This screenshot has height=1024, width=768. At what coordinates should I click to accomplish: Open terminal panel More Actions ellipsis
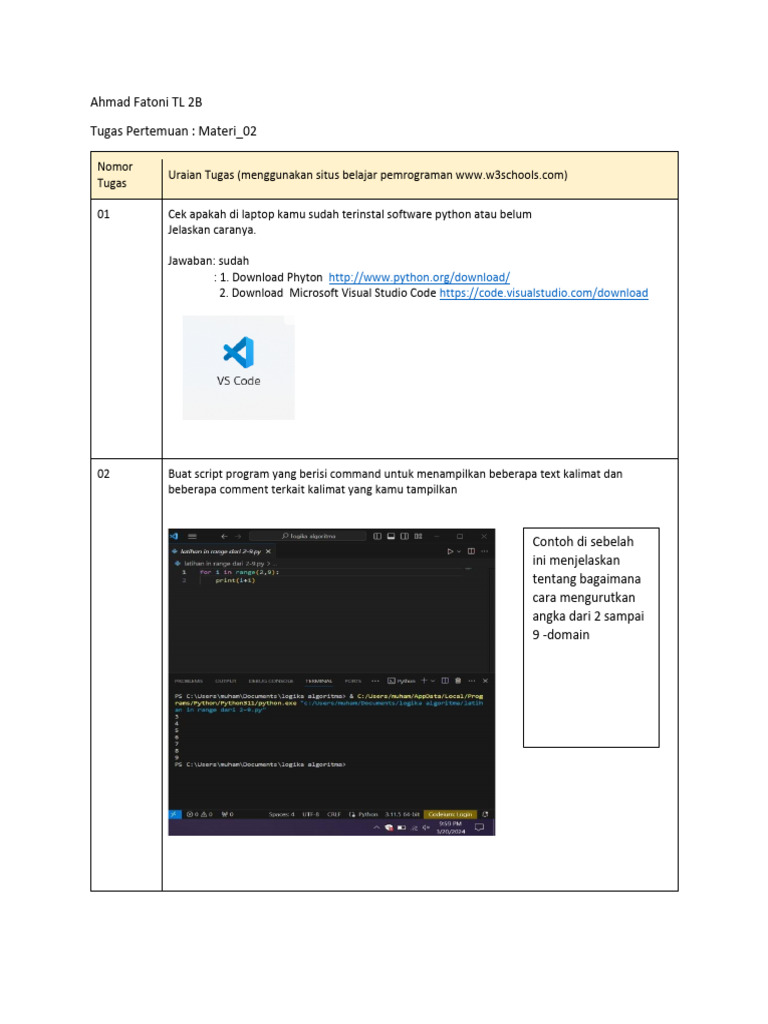[472, 681]
